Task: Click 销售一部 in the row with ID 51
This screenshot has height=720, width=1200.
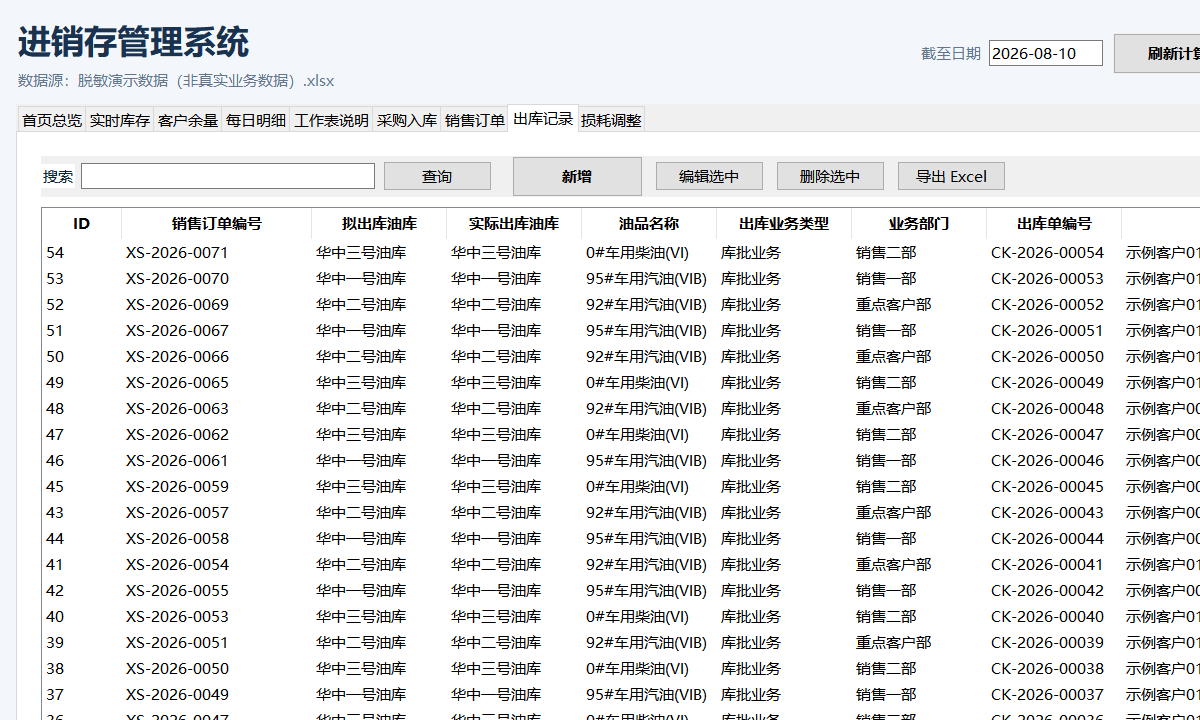Action: pyautogui.click(x=886, y=330)
